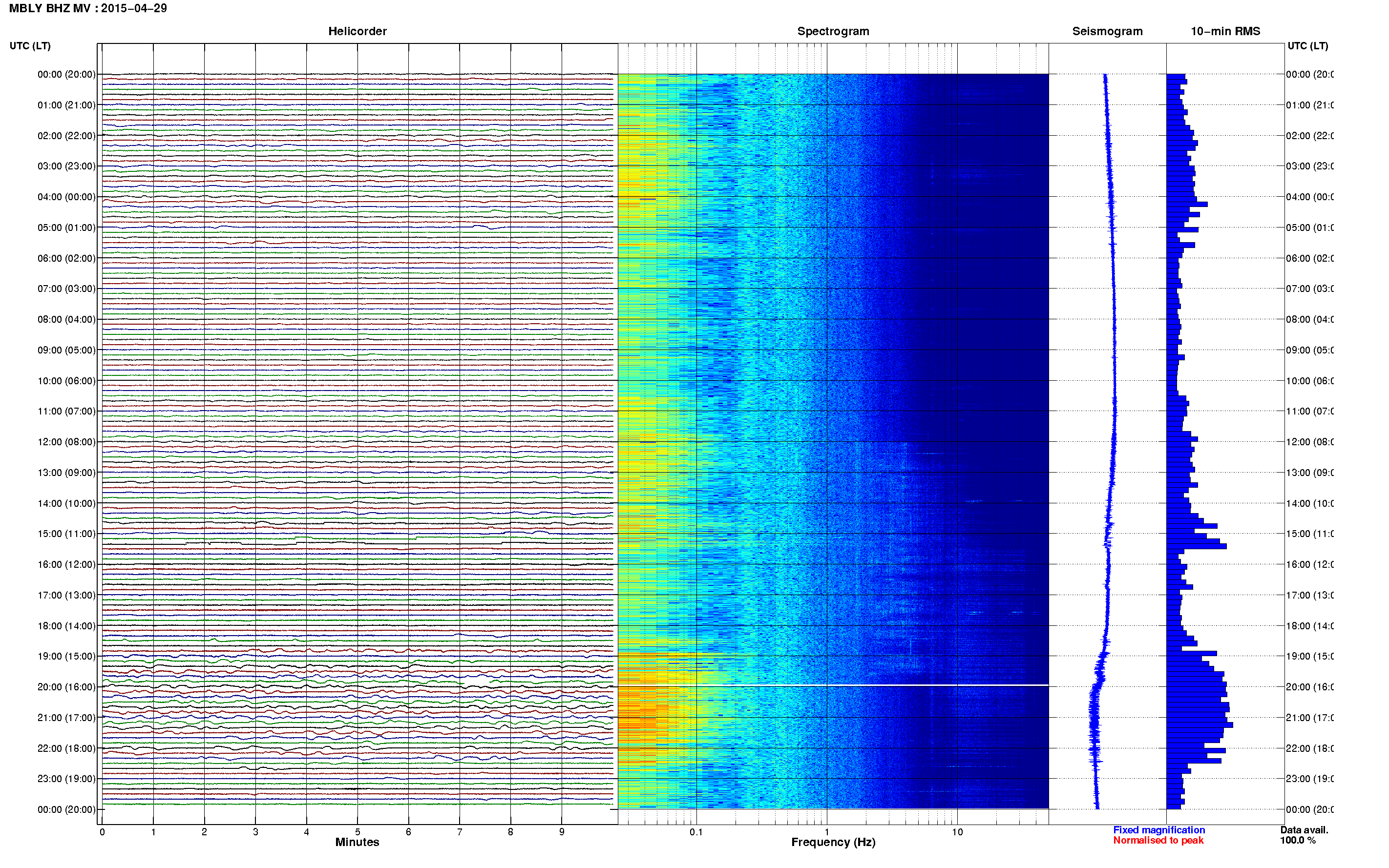
Task: Click the right-side '20:00 (16:' time label
Action: [x=1310, y=686]
